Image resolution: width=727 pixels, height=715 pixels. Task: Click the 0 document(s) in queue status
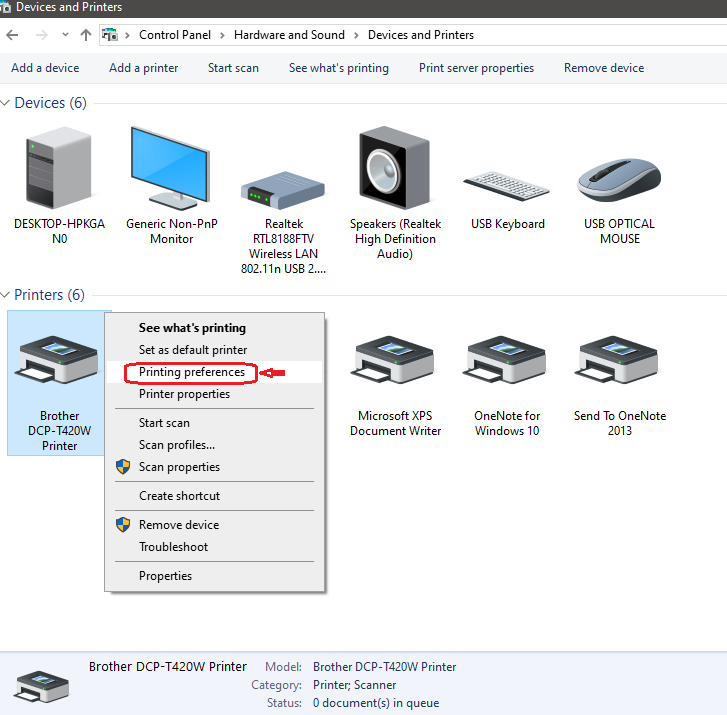pyautogui.click(x=376, y=703)
